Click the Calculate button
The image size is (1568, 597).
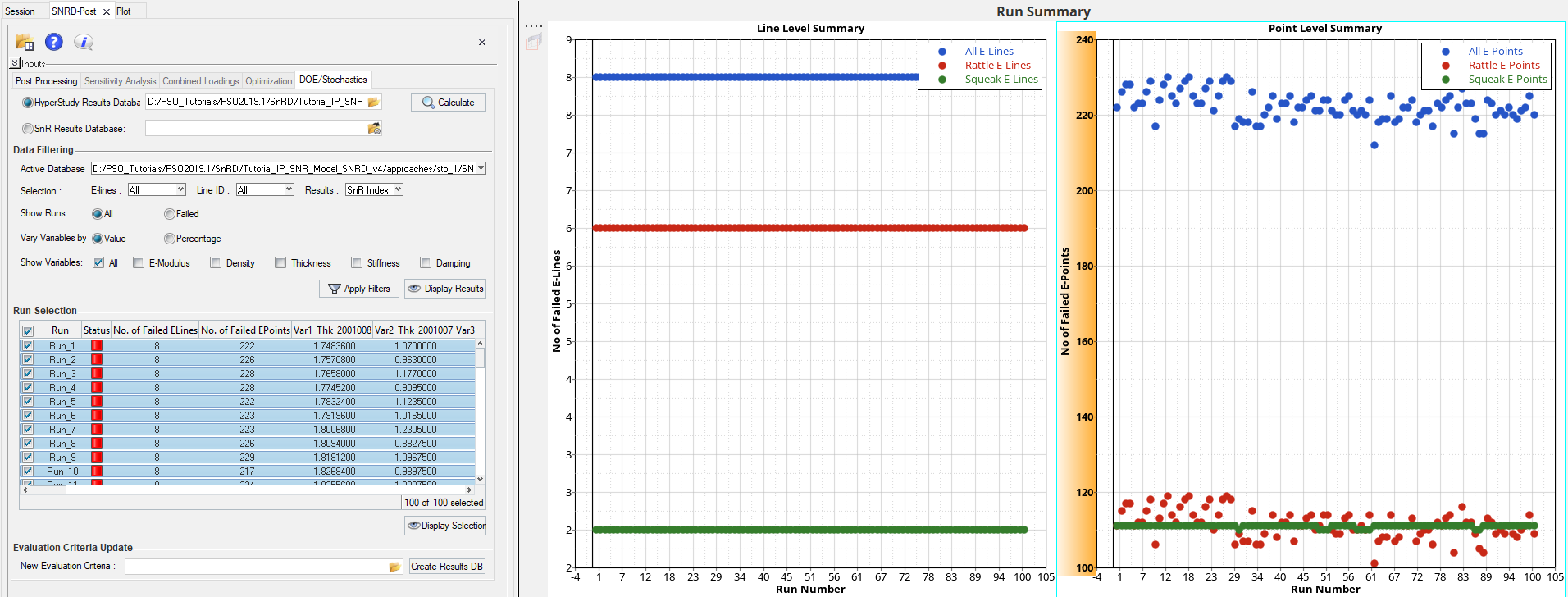448,103
